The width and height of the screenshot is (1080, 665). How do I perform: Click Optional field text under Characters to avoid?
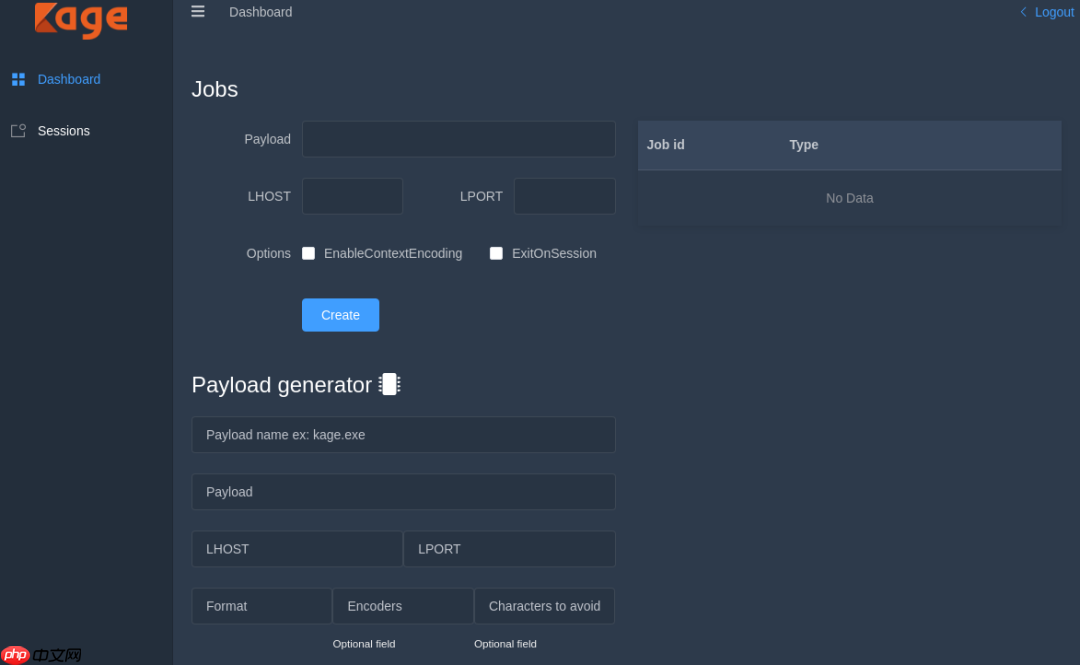click(x=505, y=644)
